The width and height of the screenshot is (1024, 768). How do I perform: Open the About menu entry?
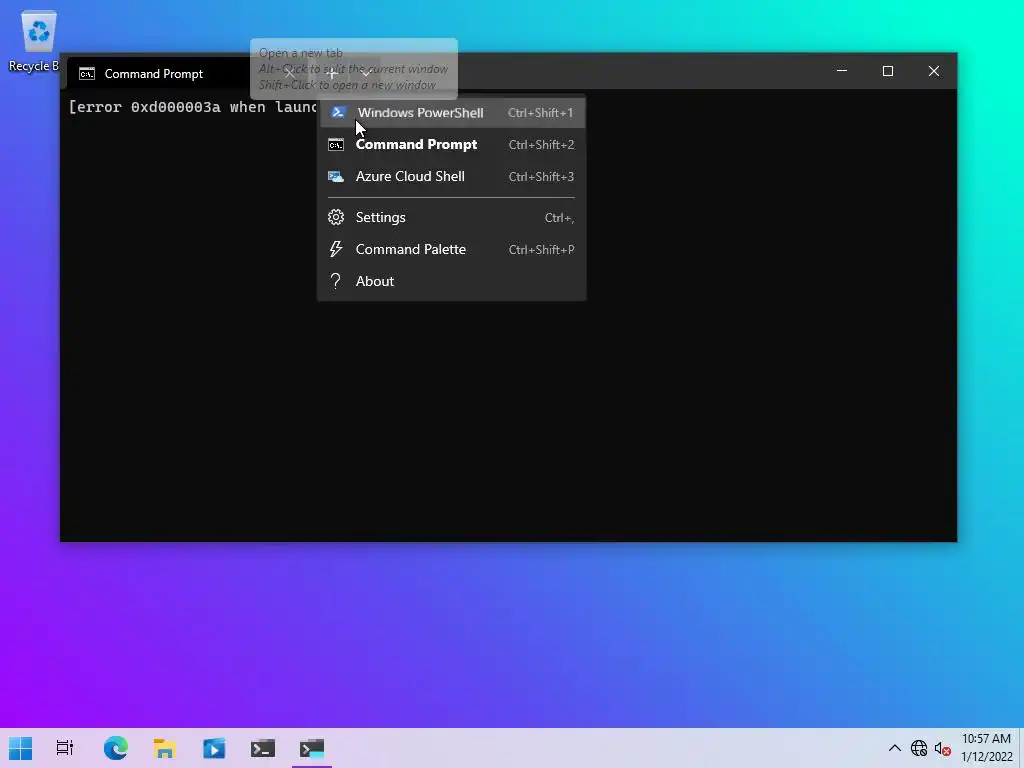coord(452,281)
